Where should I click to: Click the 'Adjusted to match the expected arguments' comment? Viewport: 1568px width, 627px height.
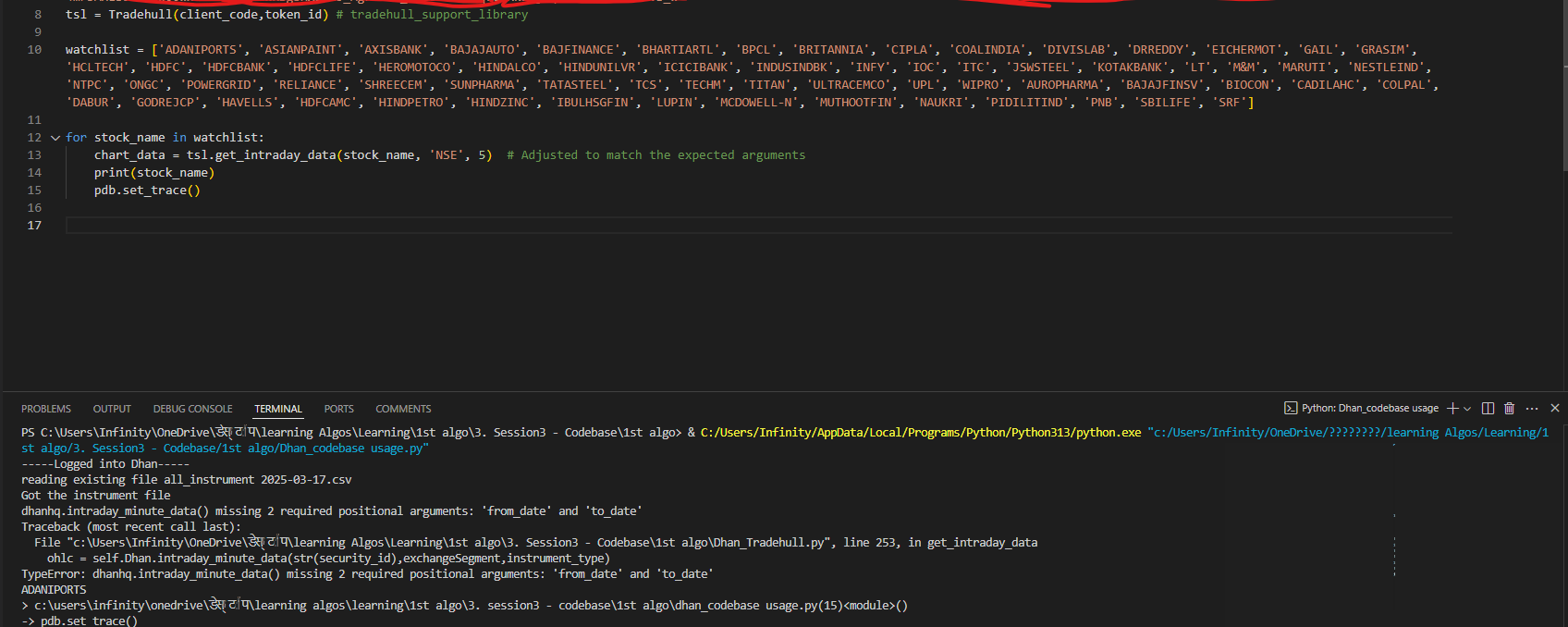(x=656, y=155)
